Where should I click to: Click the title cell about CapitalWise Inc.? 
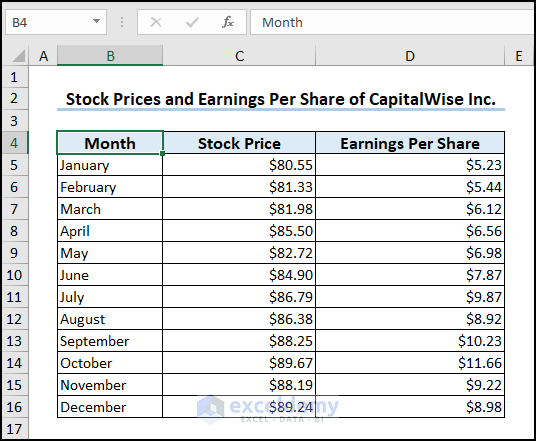pyautogui.click(x=281, y=99)
